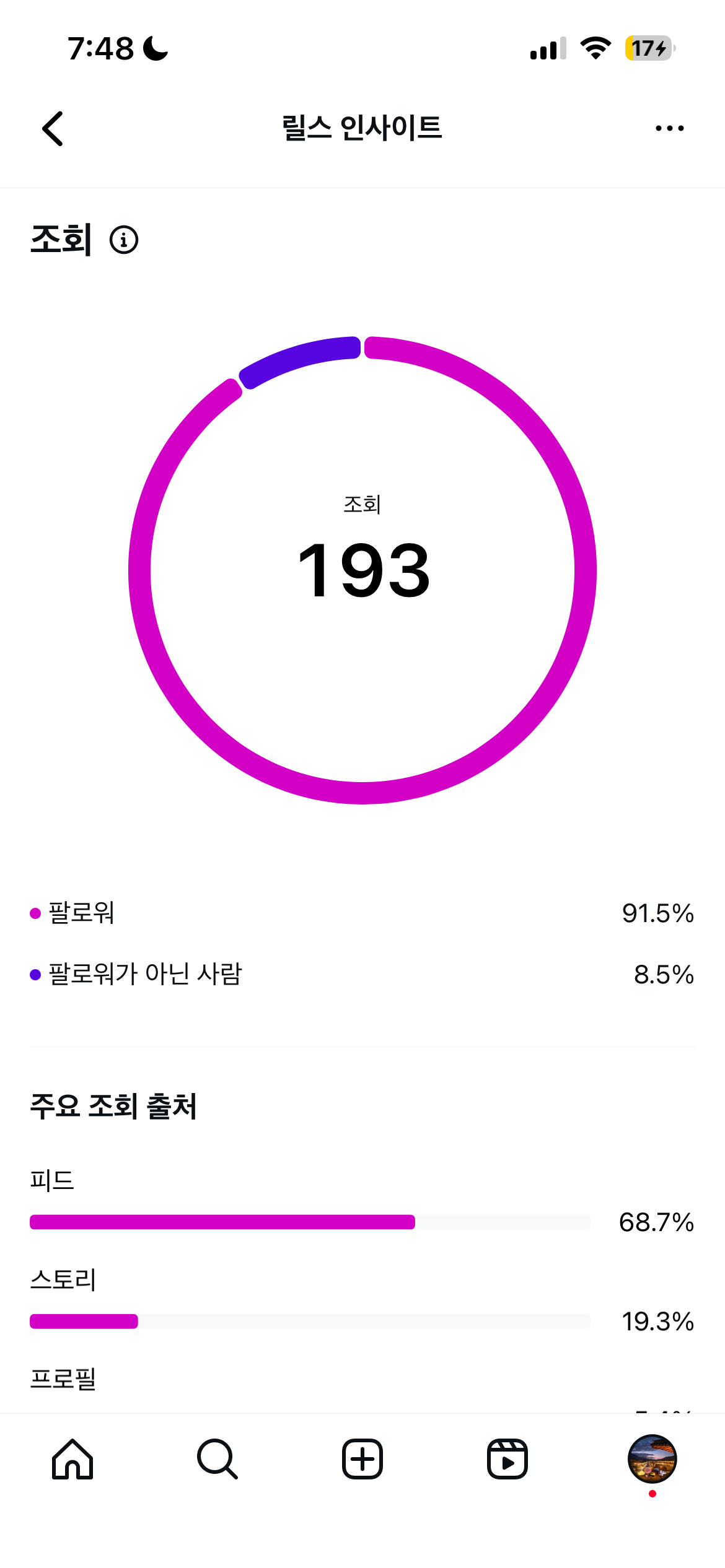Image resolution: width=725 pixels, height=1568 pixels.
Task: Tap the 주요 조회 출처 heading
Action: tap(113, 1106)
